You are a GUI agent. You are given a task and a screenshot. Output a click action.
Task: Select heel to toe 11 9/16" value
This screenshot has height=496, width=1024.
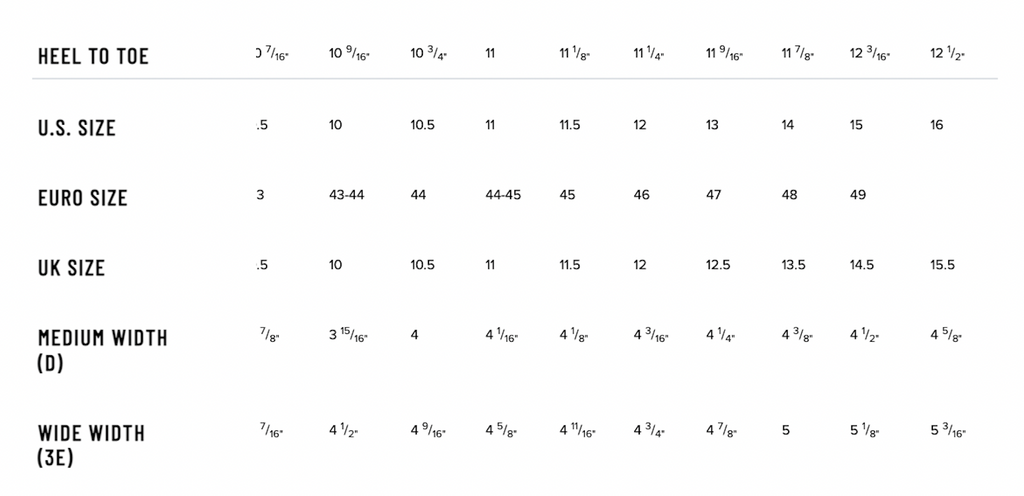pos(725,54)
